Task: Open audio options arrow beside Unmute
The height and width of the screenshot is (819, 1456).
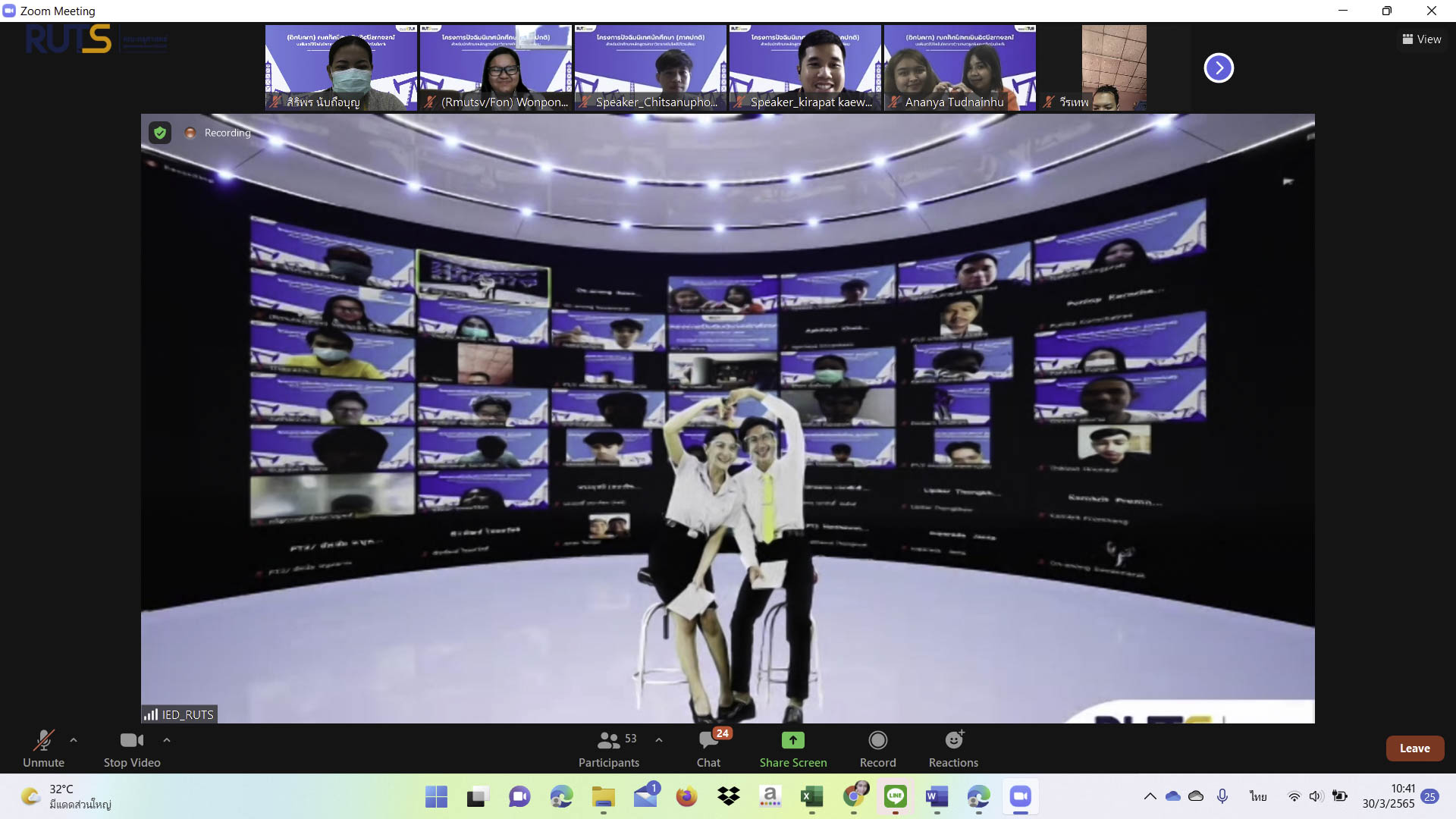Action: (74, 740)
